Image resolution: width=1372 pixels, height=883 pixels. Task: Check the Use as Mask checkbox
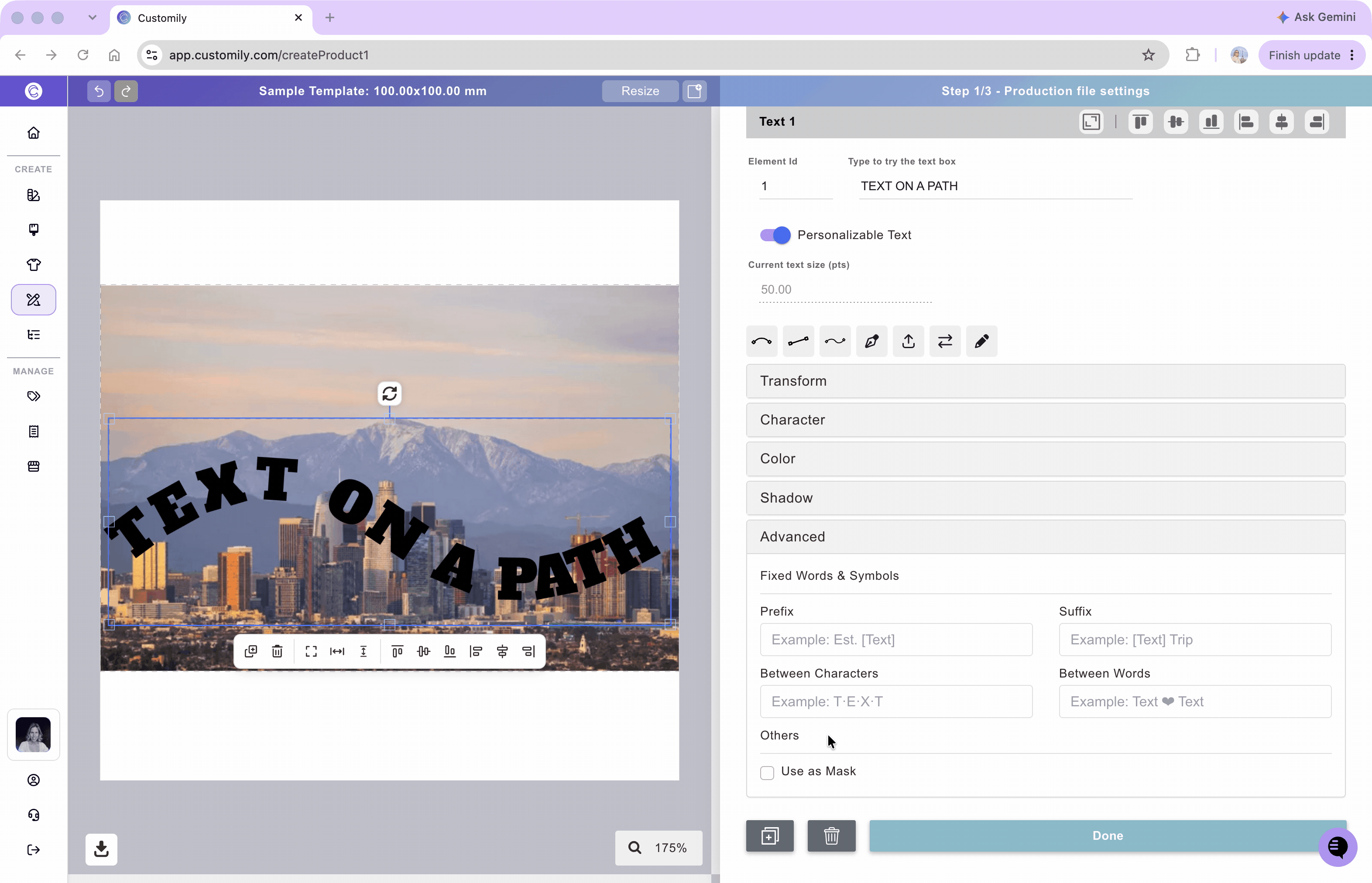pyautogui.click(x=767, y=772)
